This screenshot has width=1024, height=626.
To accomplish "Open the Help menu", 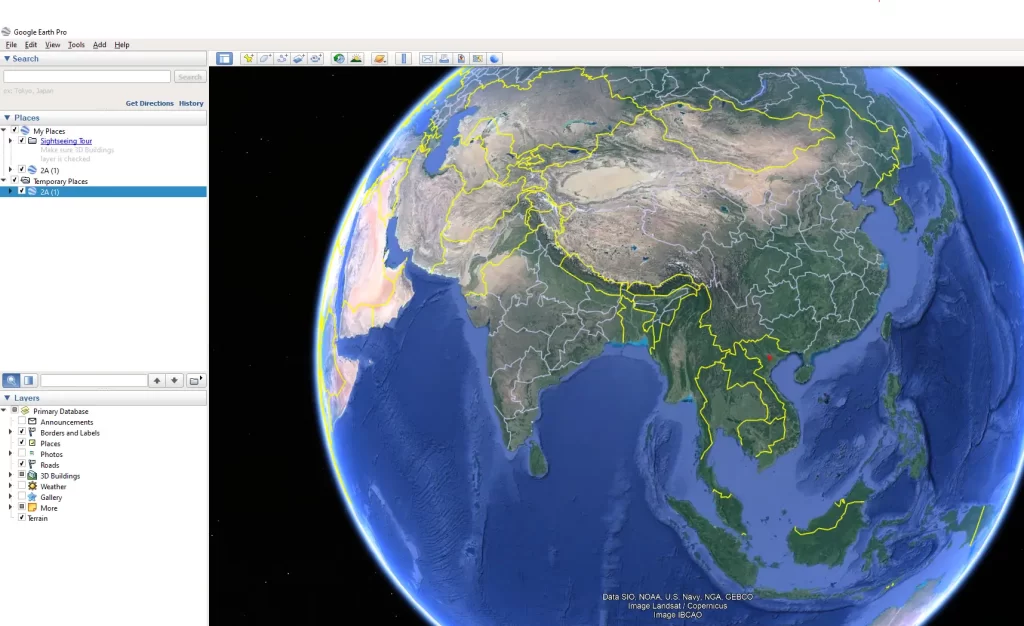I will coord(121,45).
